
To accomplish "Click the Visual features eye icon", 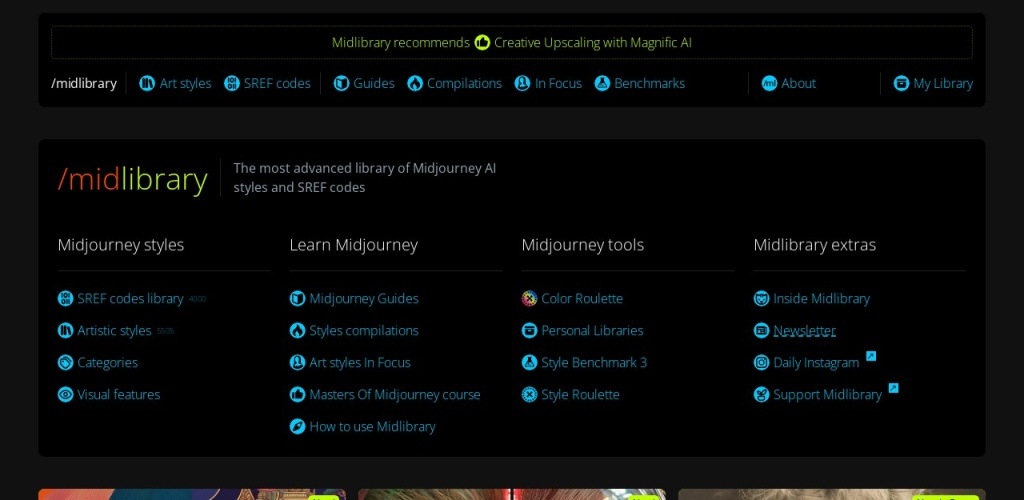I will click(66, 395).
